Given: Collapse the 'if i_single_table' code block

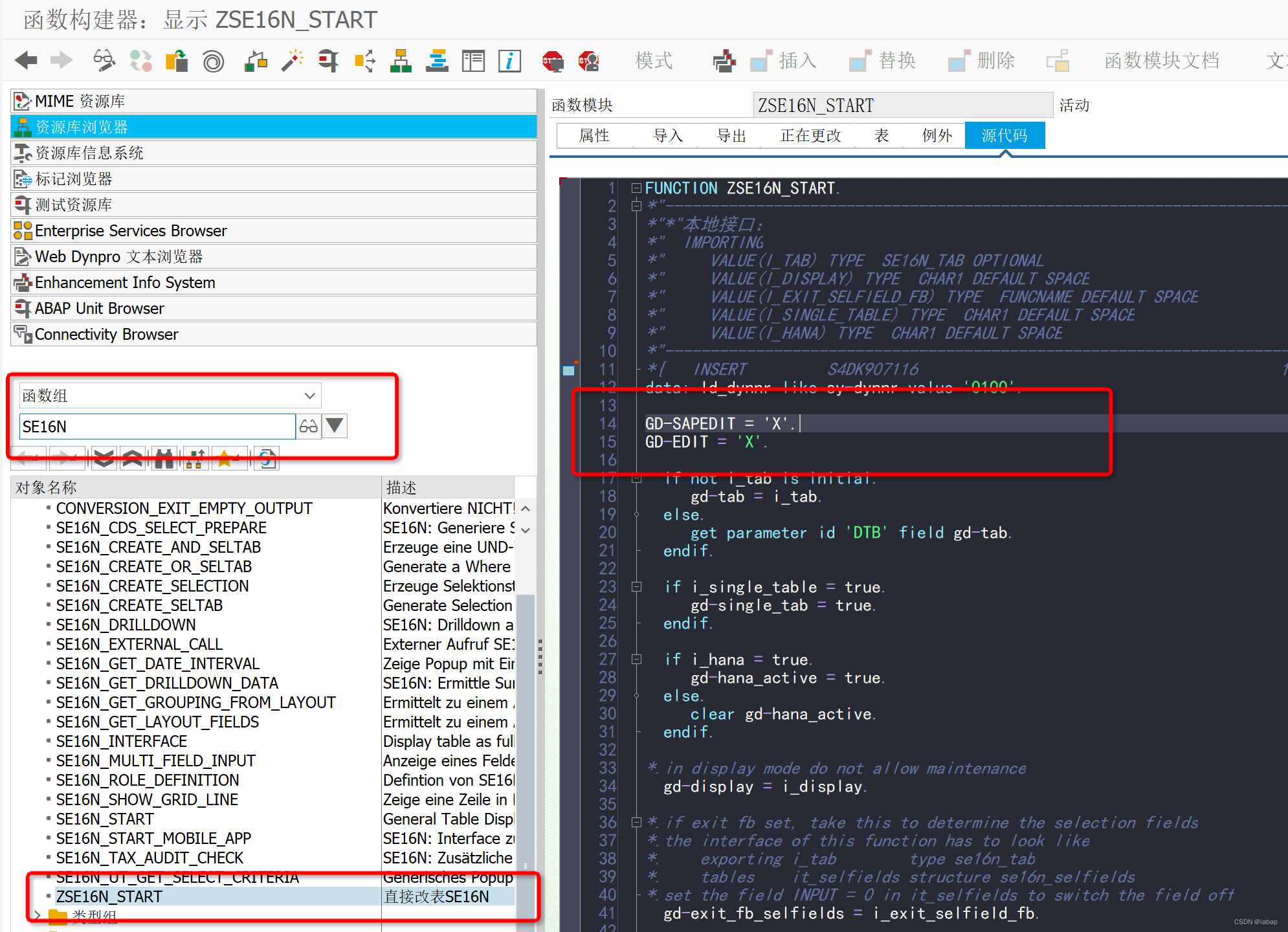Looking at the screenshot, I should (x=636, y=587).
